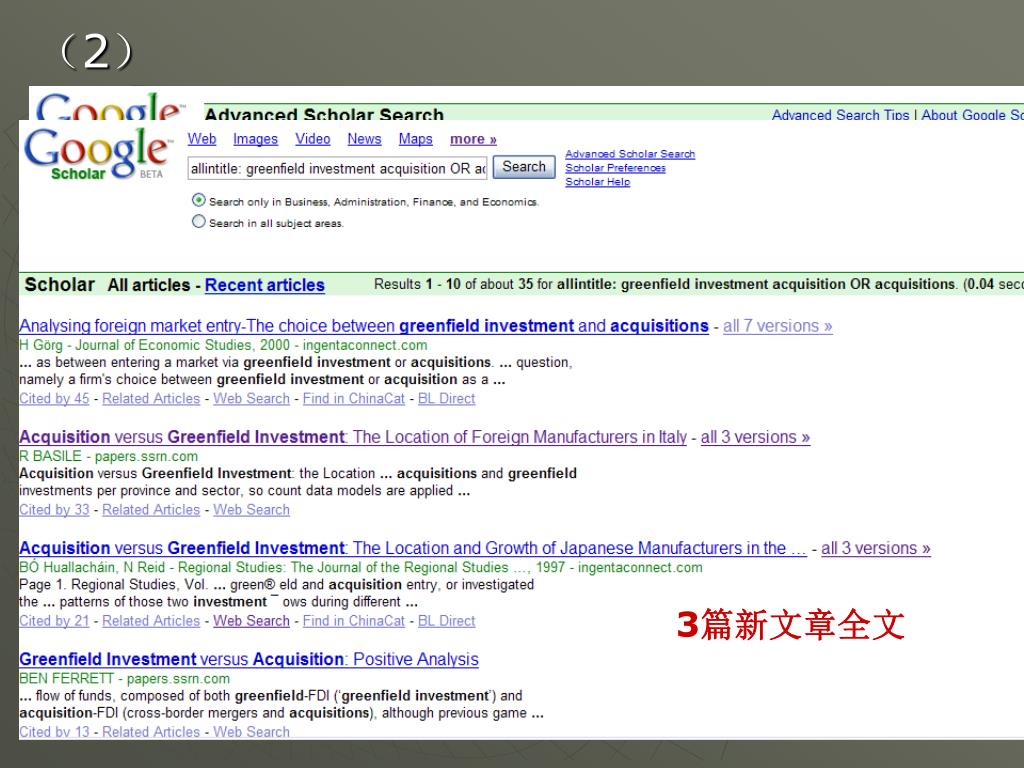
Task: Select 'R BASILE - papers.ssrn.com' text
Action: tap(108, 456)
